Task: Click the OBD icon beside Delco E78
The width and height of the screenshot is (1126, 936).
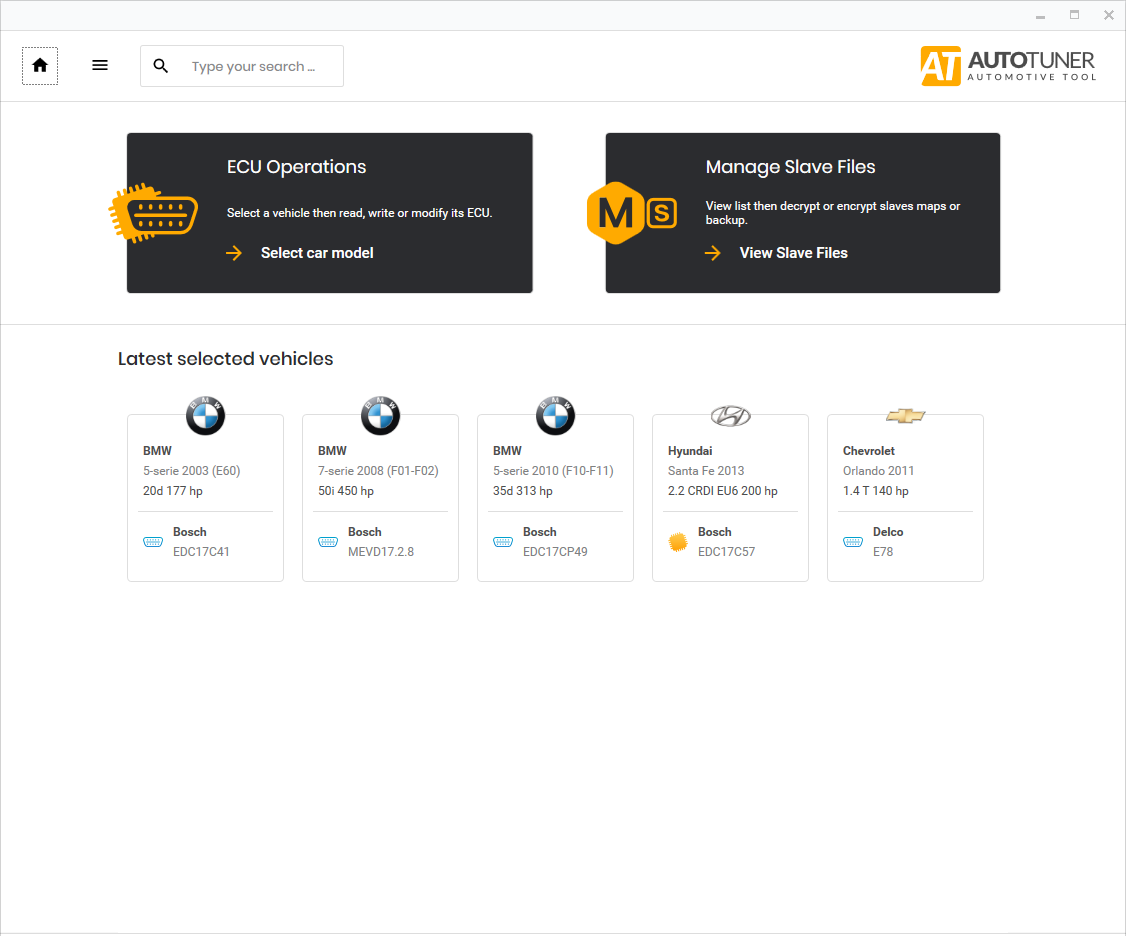Action: (x=853, y=542)
